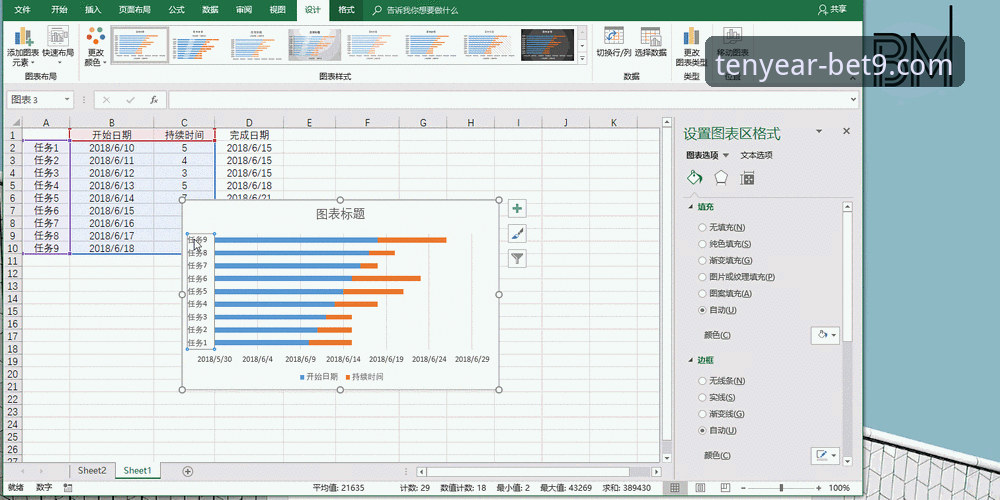Open Change Colors palette
Viewport: 1000px width, 500px height.
pyautogui.click(x=96, y=46)
